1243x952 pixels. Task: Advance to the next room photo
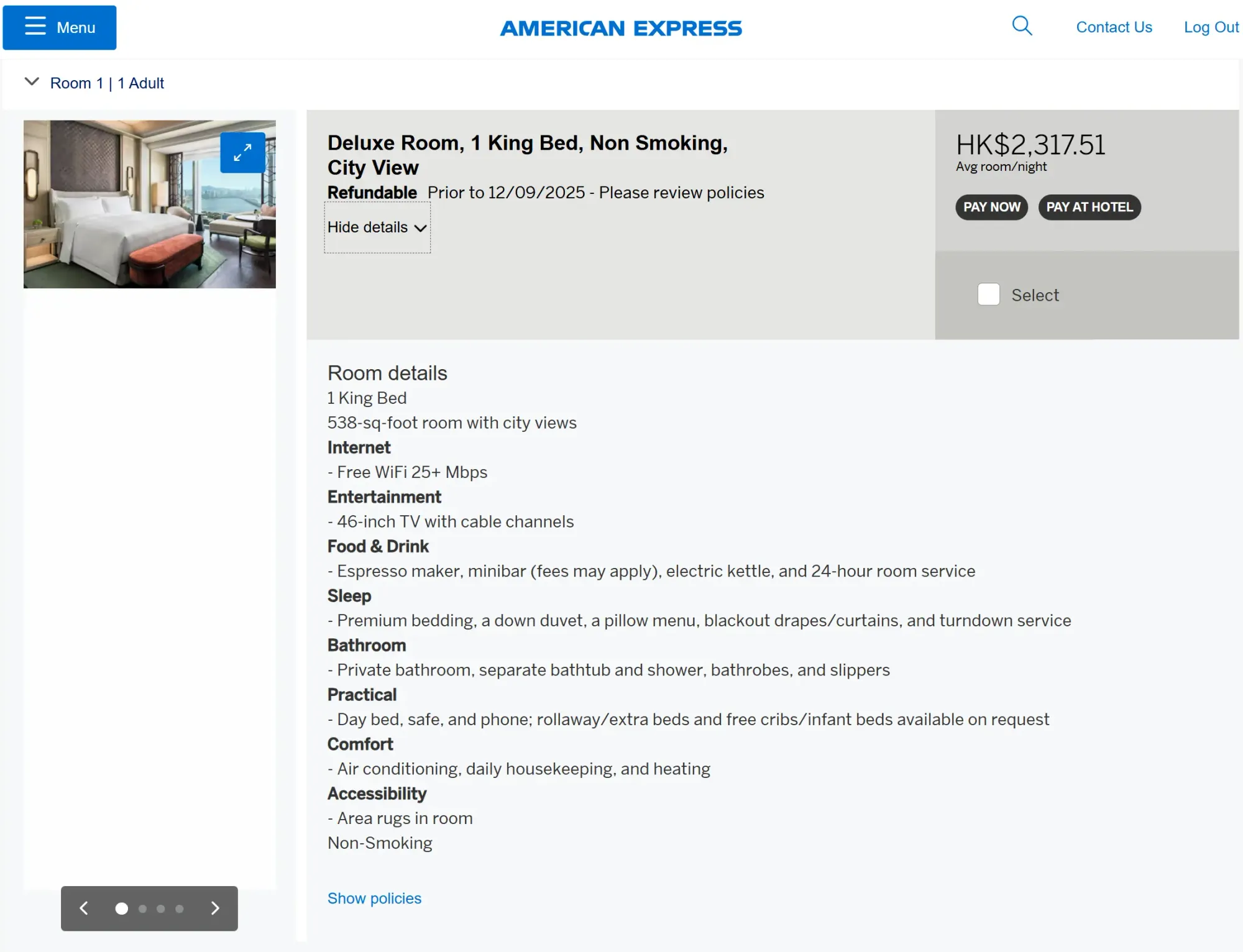(x=215, y=909)
